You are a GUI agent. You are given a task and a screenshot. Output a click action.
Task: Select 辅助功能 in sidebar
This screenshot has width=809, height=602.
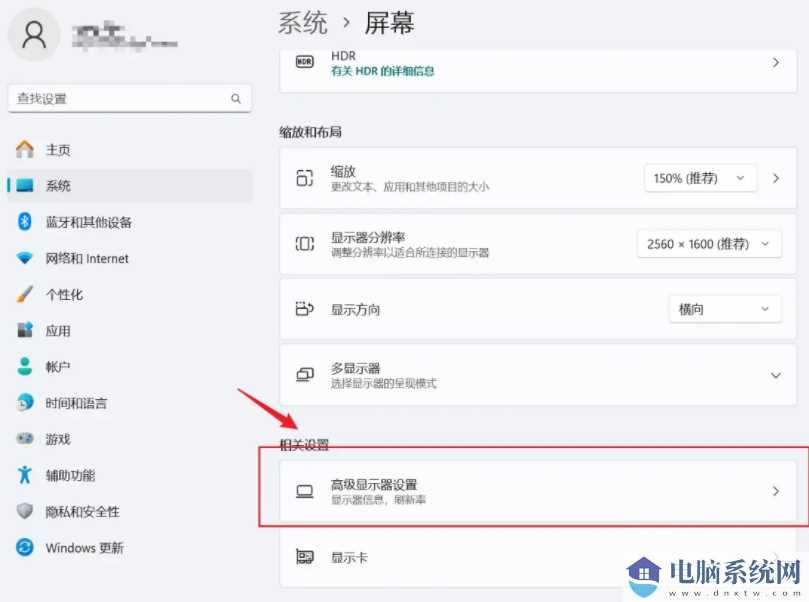click(x=66, y=475)
